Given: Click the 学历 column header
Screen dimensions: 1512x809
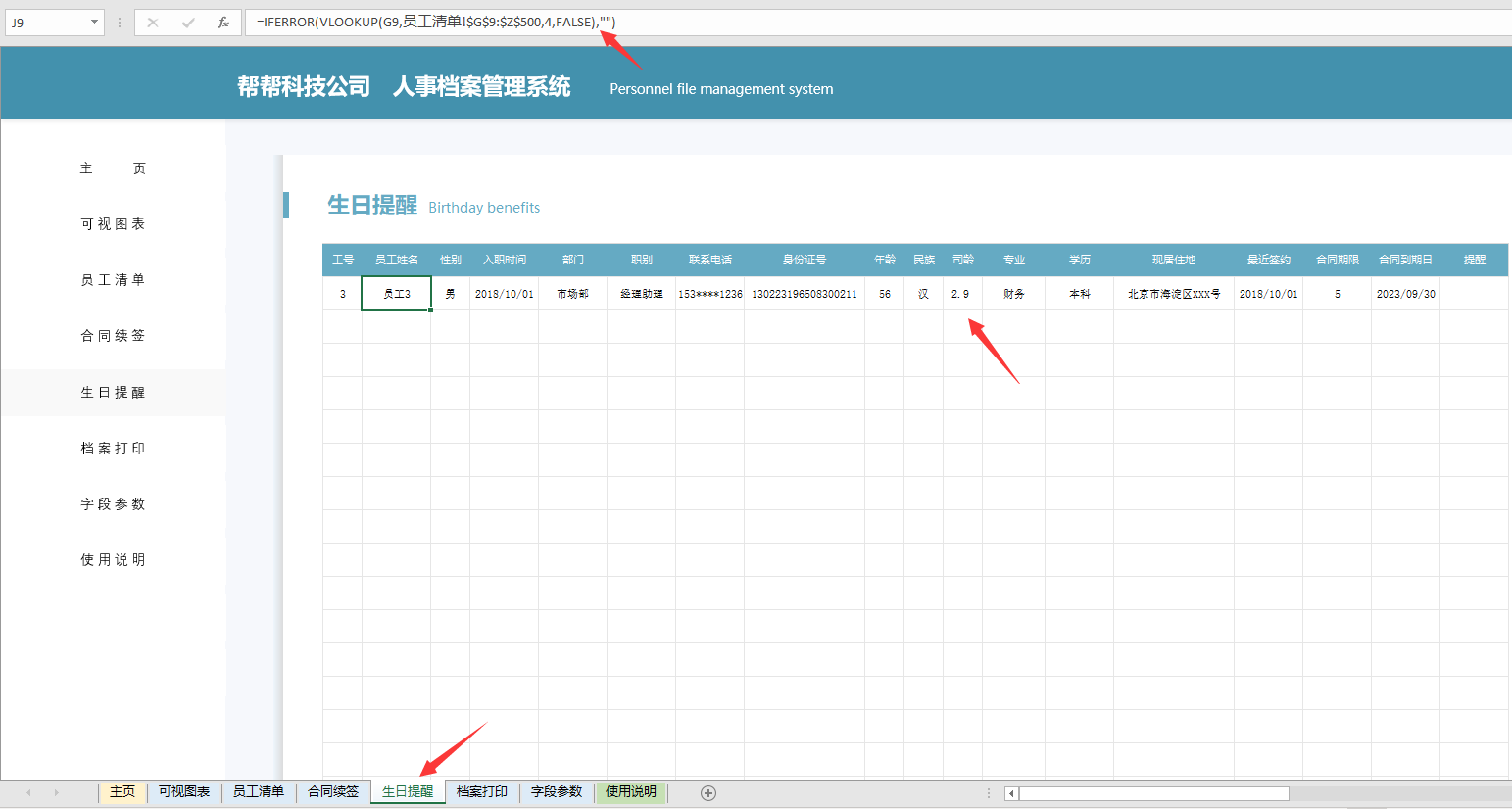Looking at the screenshot, I should point(1080,260).
